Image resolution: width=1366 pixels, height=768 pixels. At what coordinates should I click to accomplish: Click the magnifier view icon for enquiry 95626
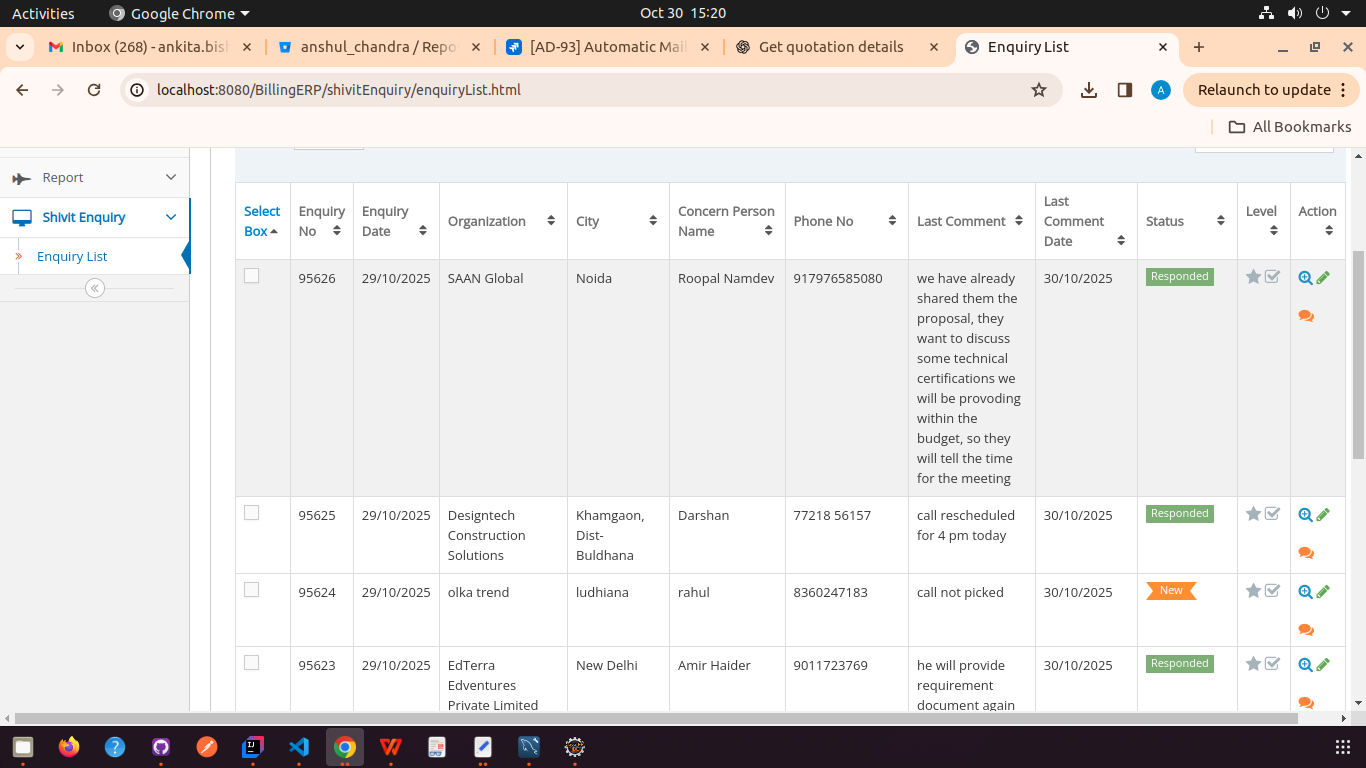pos(1305,278)
